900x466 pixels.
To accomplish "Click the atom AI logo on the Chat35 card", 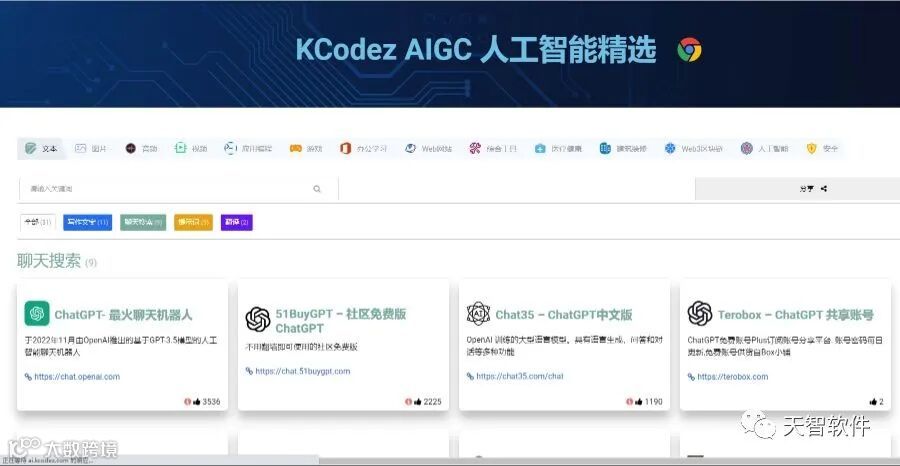I will click(478, 313).
